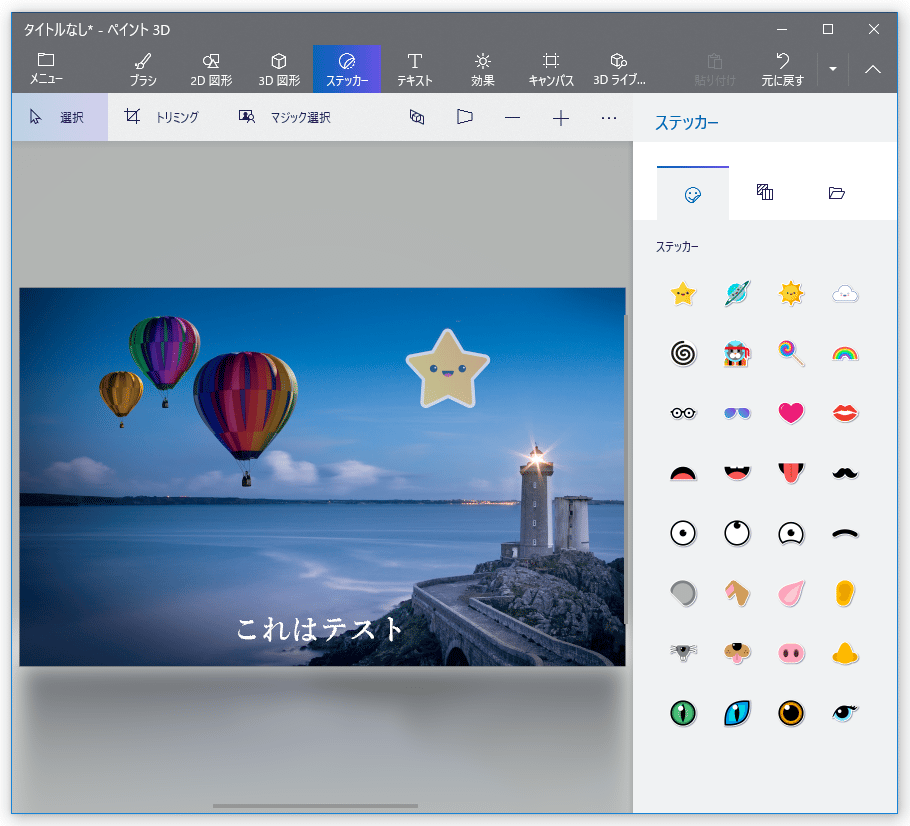This screenshot has width=910, height=826.
Task: Click the star sticker placed on canvas
Action: pyautogui.click(x=447, y=370)
